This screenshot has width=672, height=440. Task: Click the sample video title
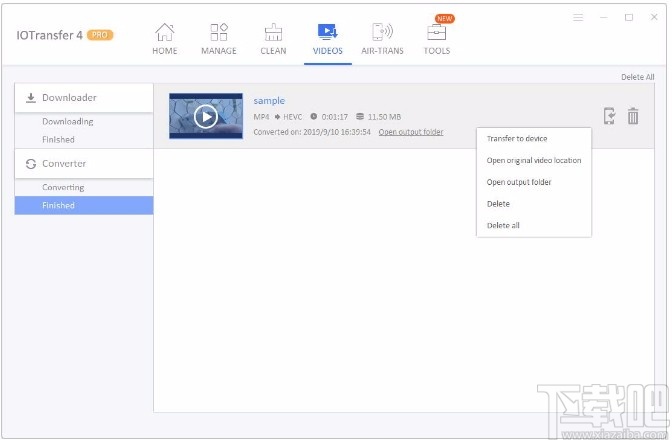coord(269,101)
